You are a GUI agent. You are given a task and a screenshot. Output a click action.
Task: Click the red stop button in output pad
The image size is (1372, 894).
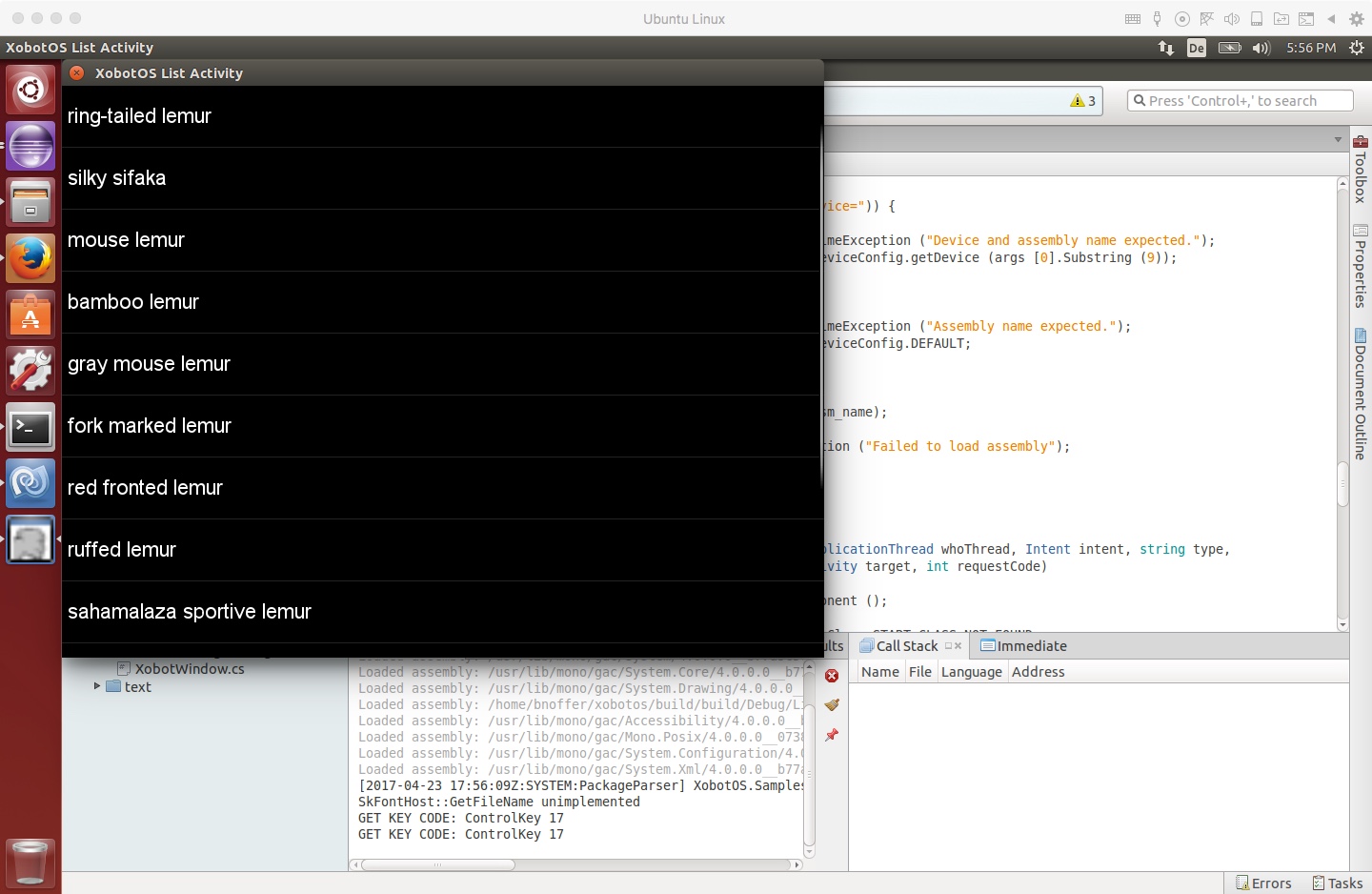(832, 676)
